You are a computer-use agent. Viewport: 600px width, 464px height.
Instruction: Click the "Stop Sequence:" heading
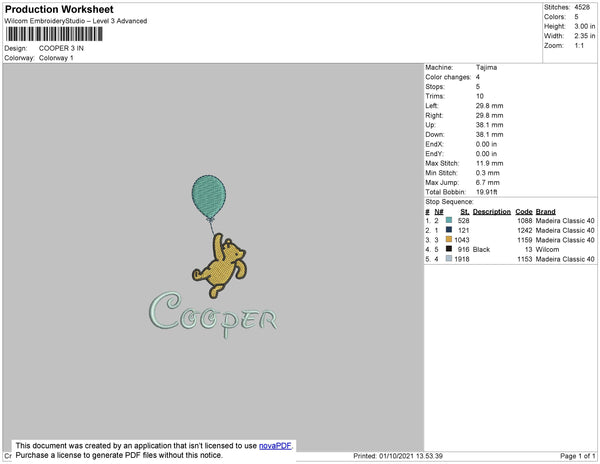coord(449,202)
